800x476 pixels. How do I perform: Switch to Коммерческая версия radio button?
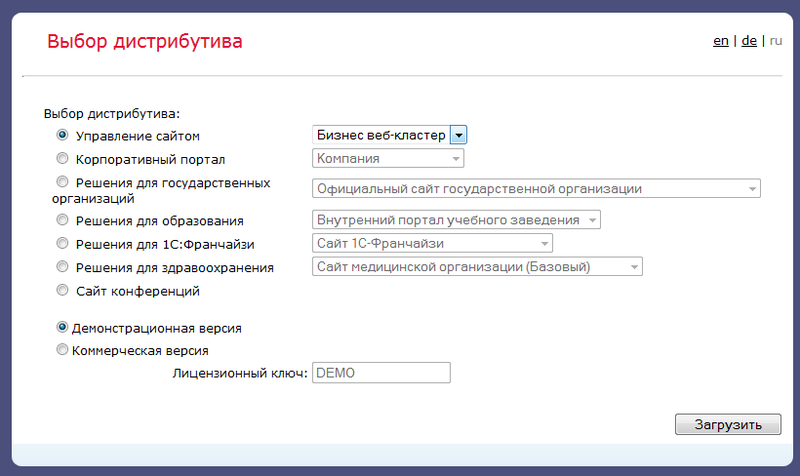62,349
